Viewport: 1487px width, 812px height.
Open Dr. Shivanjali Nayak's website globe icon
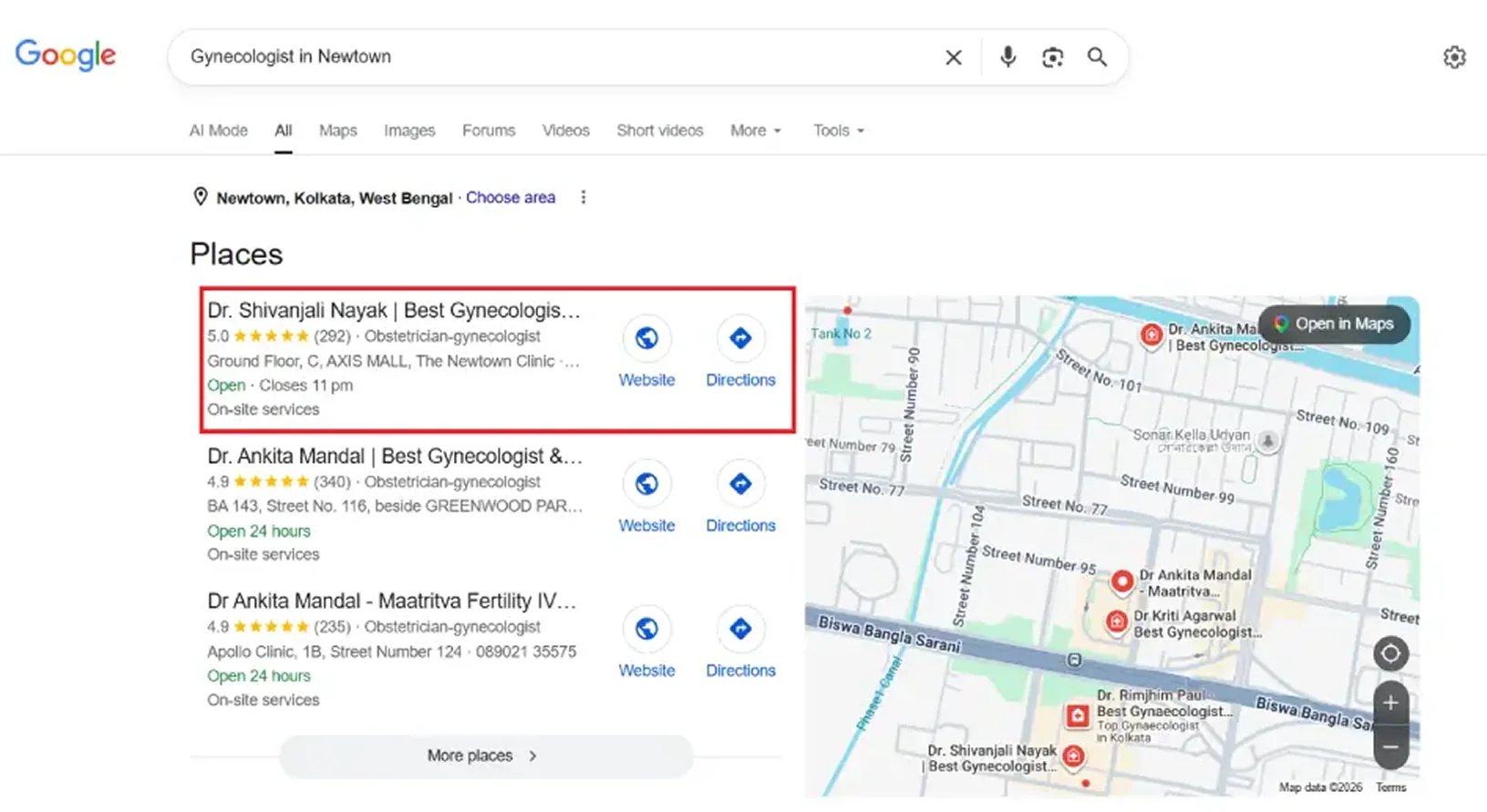(x=646, y=338)
